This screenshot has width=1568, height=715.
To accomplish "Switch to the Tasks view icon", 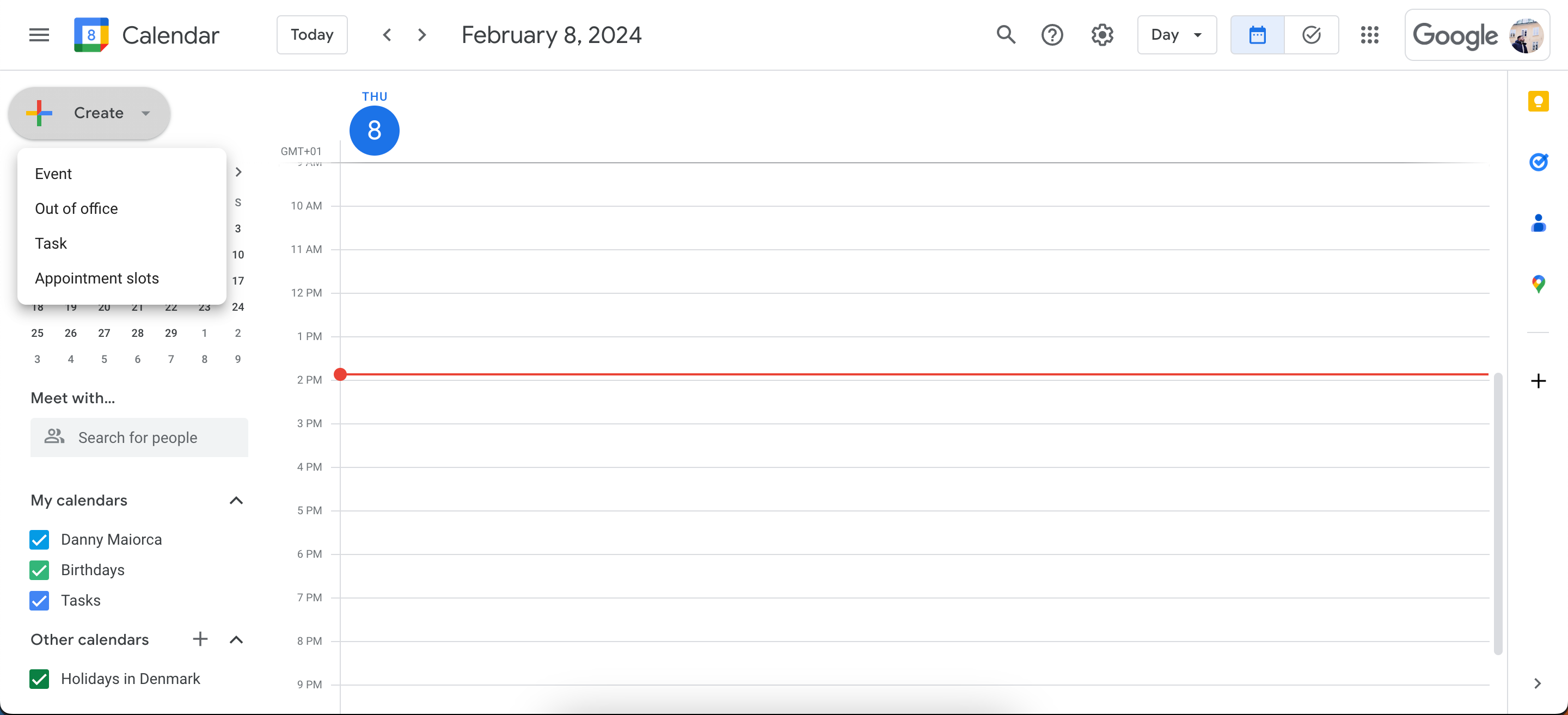I will coord(1312,35).
